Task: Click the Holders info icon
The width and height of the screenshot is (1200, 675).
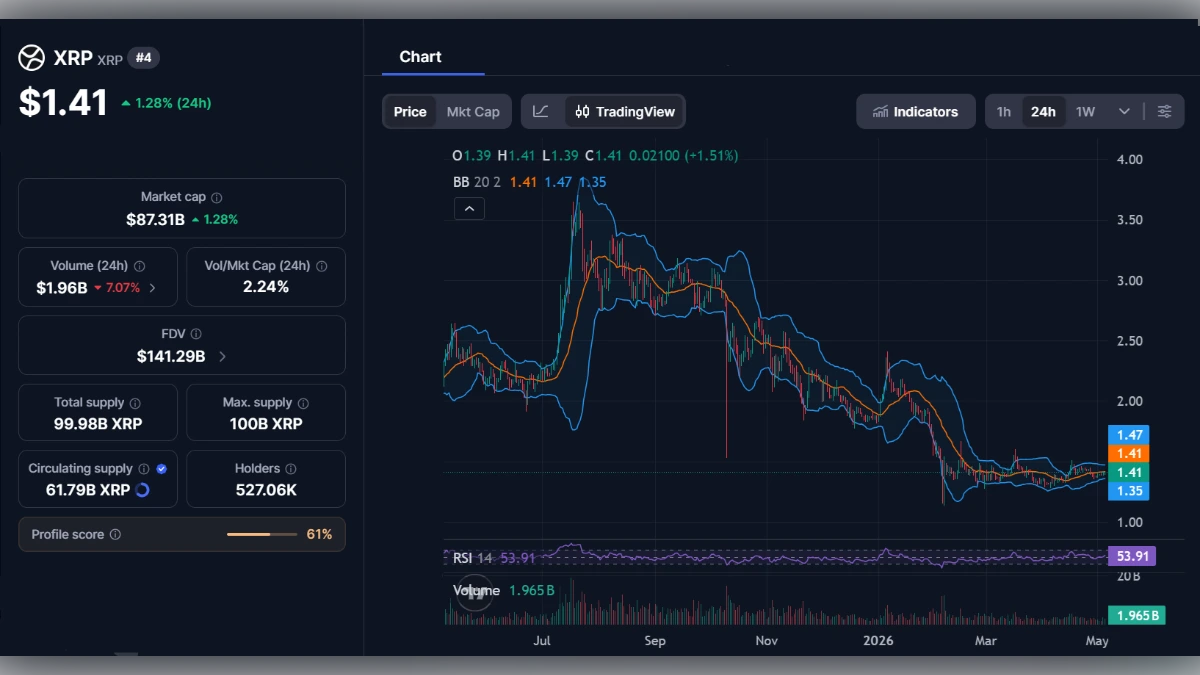Action: coord(291,469)
